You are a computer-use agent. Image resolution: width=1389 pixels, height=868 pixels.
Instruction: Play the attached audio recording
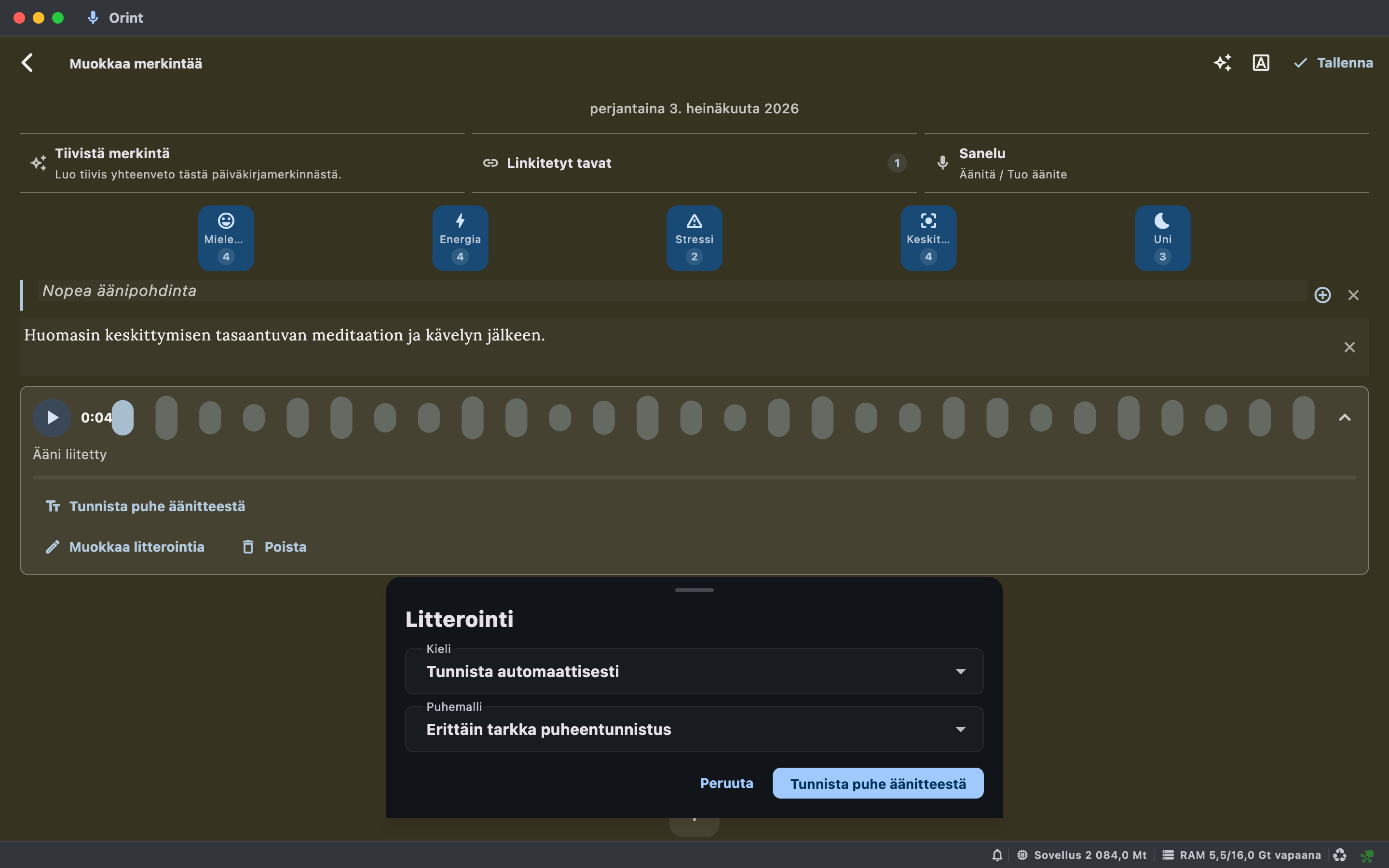tap(52, 417)
